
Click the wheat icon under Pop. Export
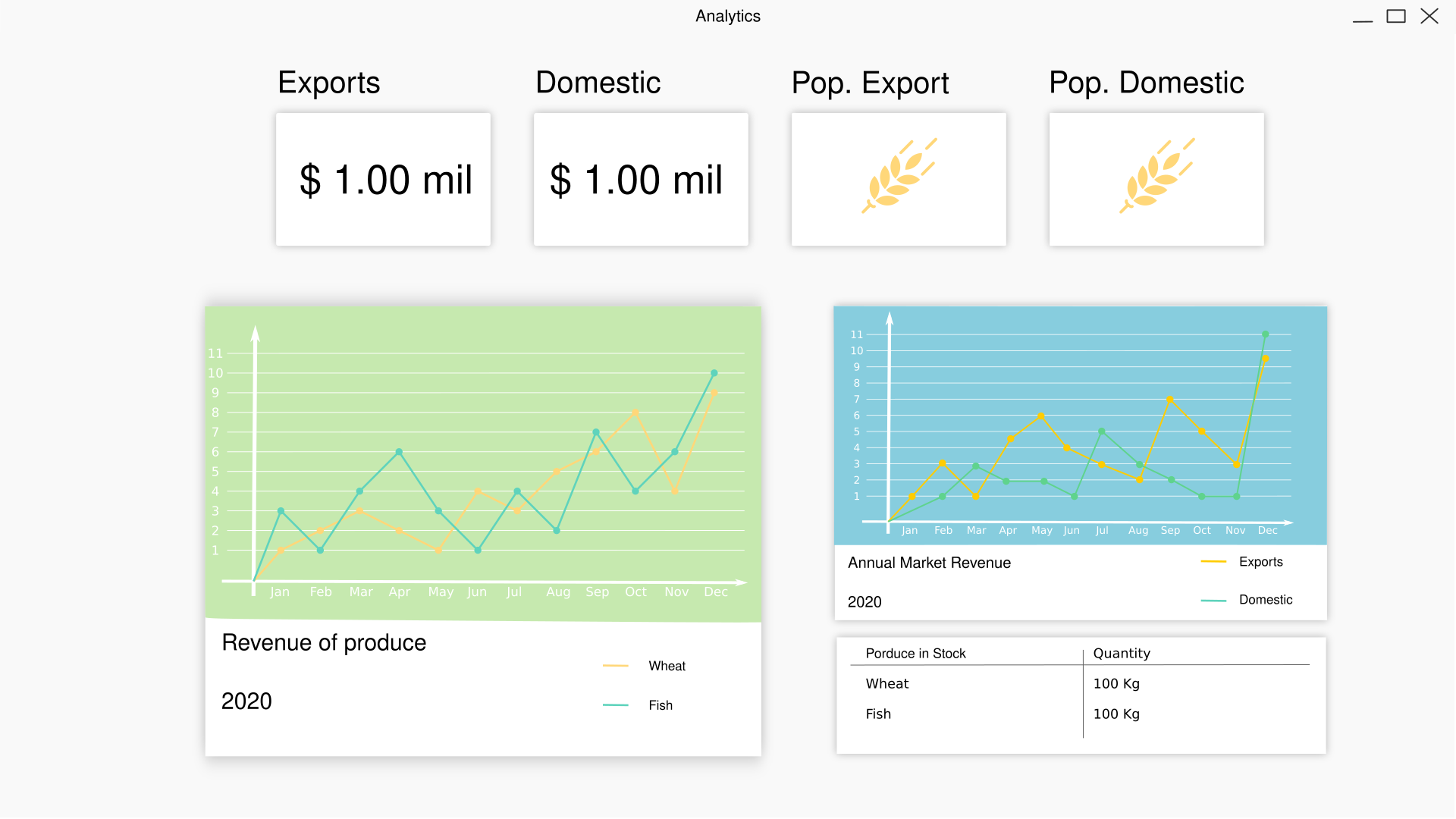tap(899, 177)
